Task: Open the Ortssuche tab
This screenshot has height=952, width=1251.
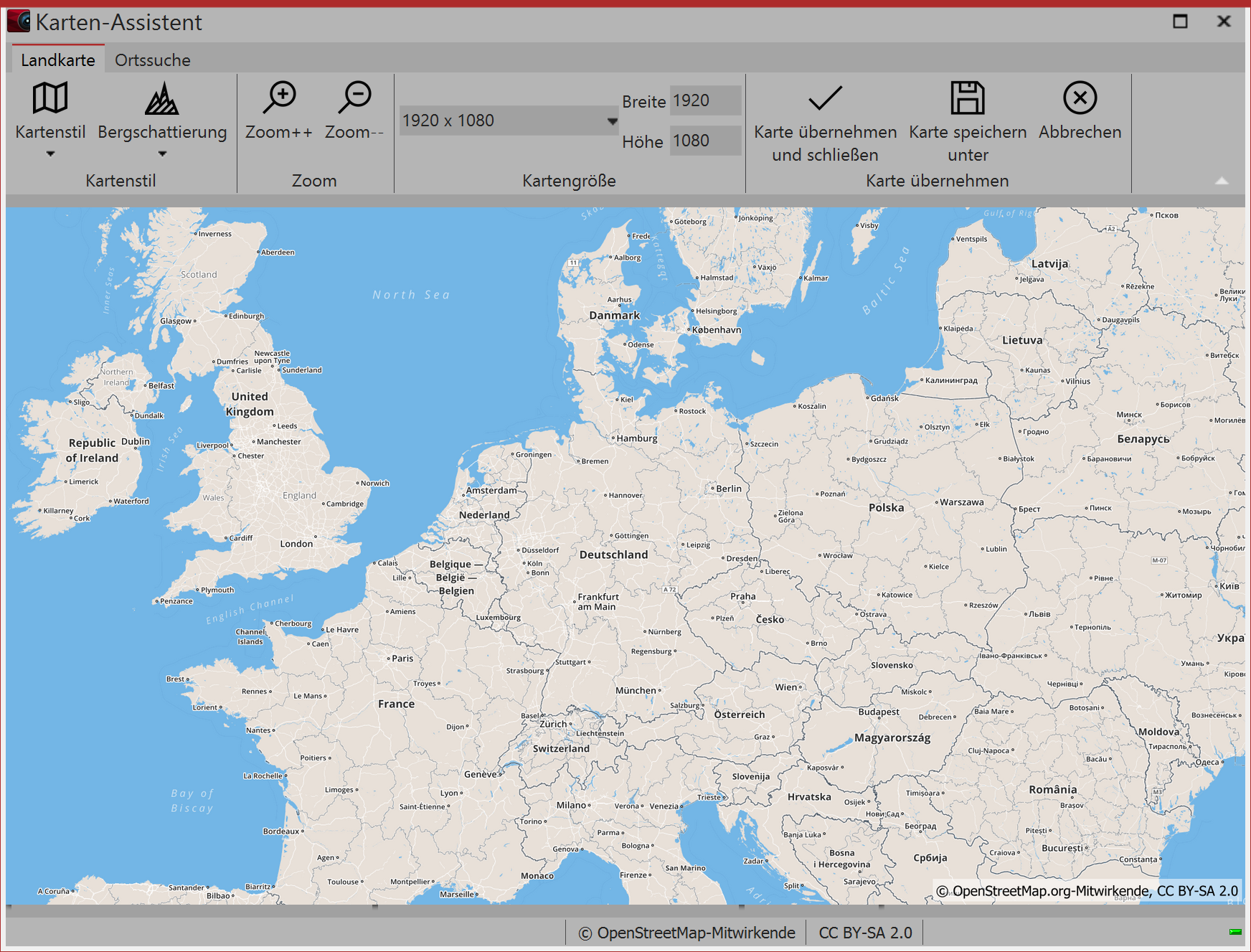Action: (153, 60)
